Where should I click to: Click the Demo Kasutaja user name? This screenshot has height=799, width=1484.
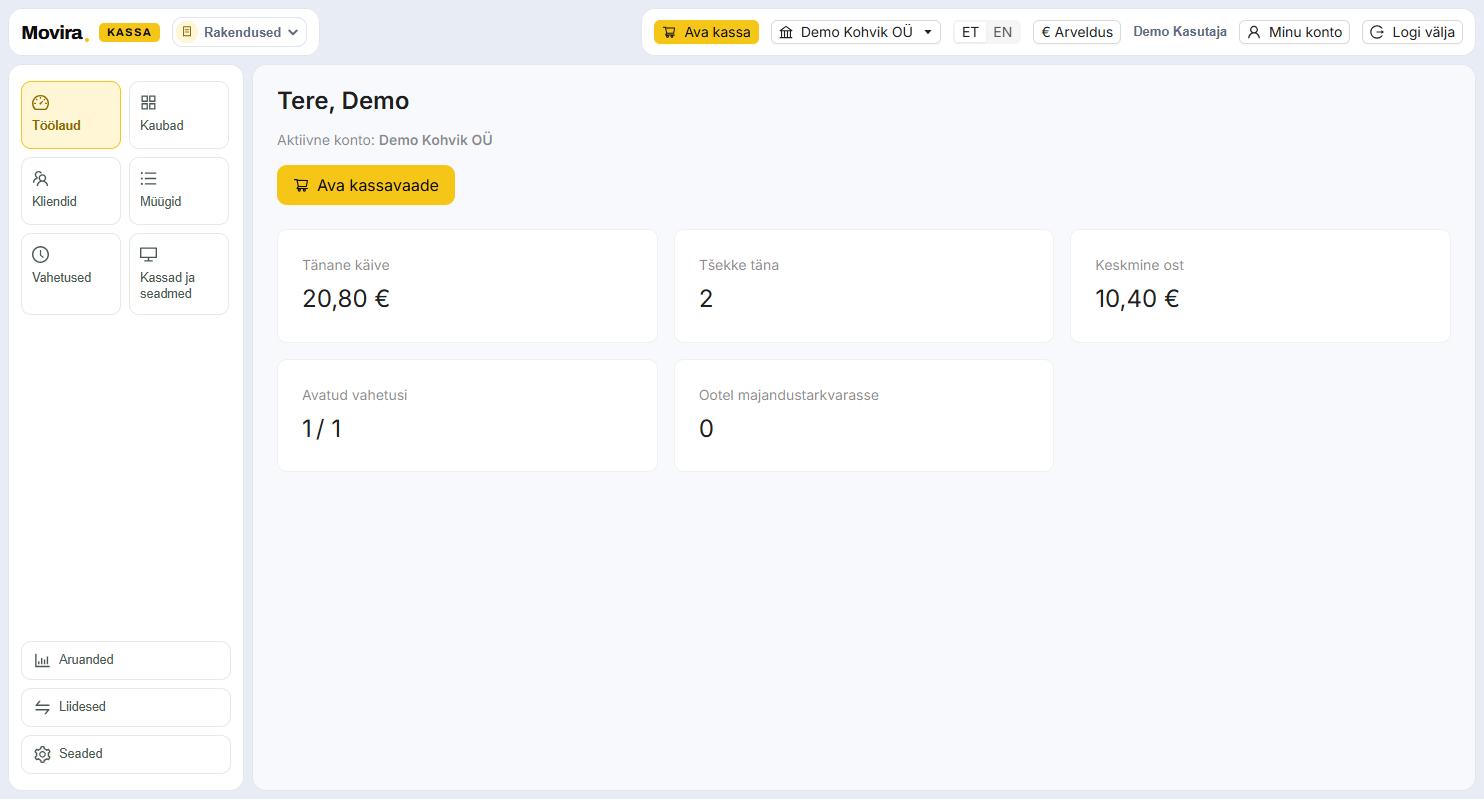tap(1180, 32)
